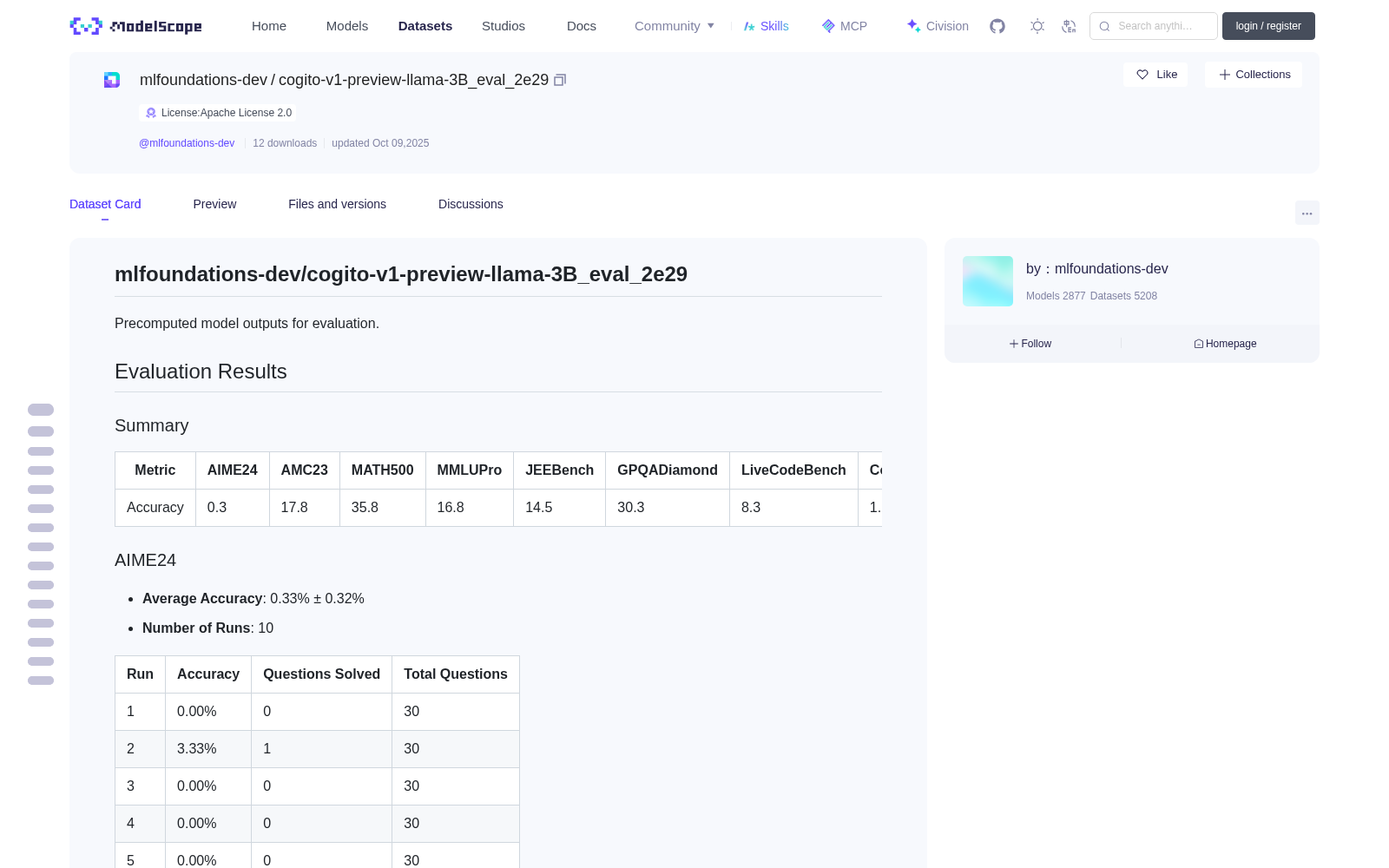Toggle light/dark theme sun icon
Image resolution: width=1389 pixels, height=868 pixels.
coord(1037,26)
